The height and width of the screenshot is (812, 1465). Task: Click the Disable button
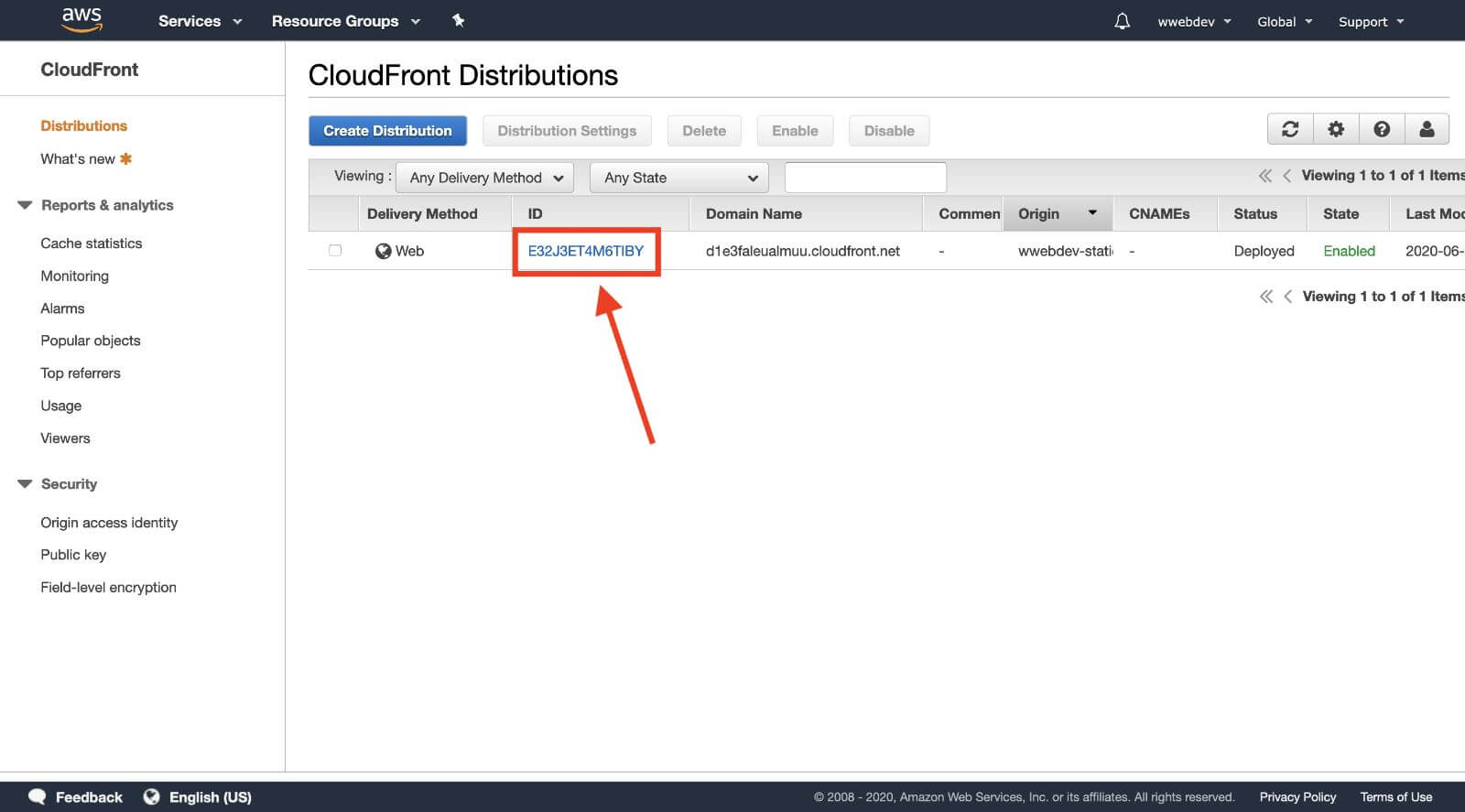tap(889, 131)
